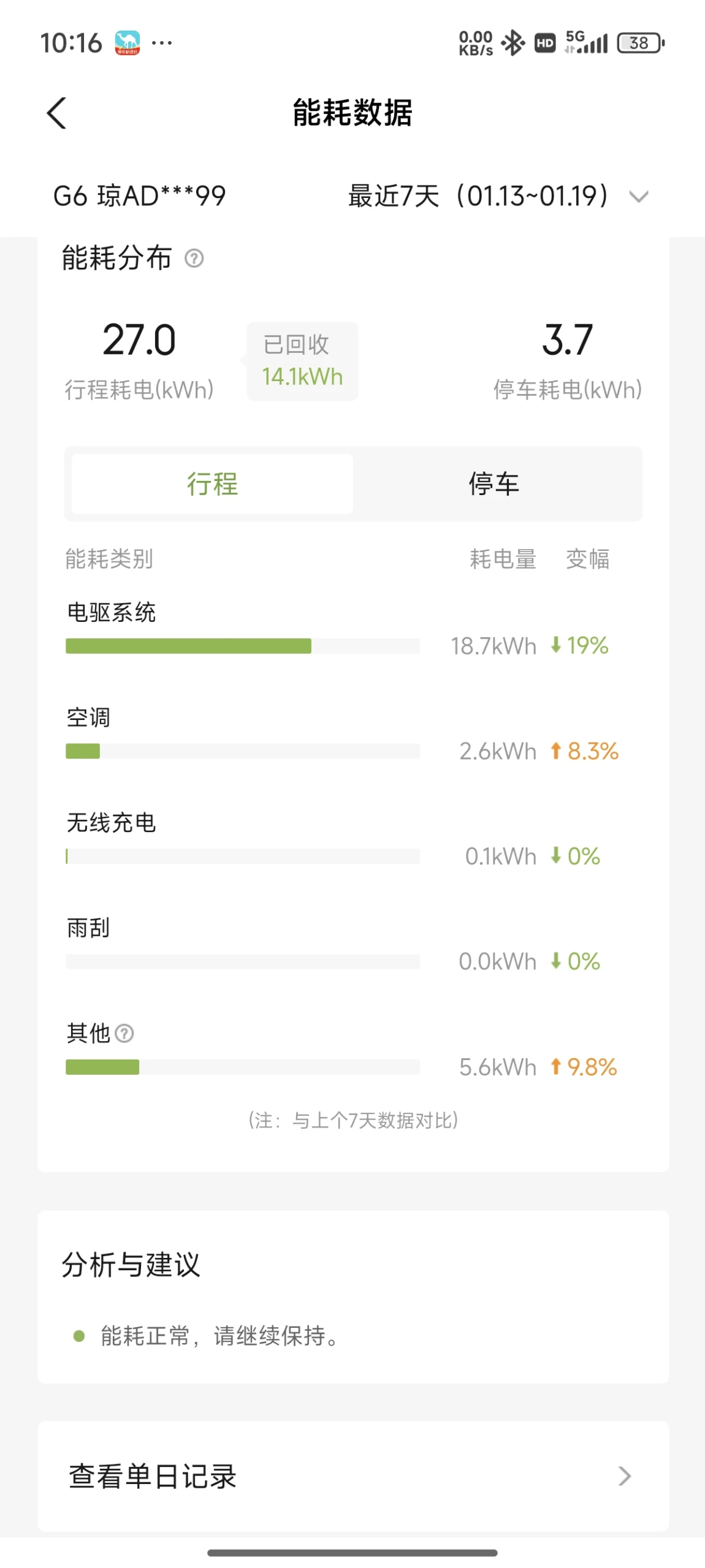This screenshot has width=705, height=1568.
Task: Tap the camel app notification icon
Action: point(127,43)
